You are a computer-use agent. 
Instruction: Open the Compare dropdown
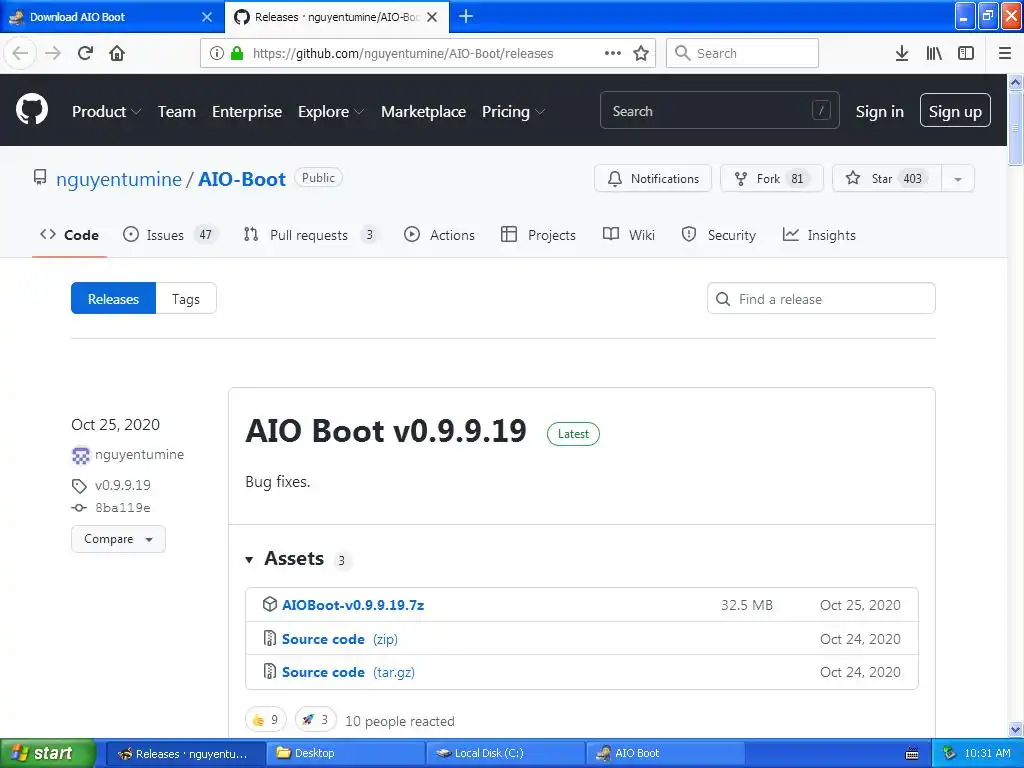coord(118,539)
